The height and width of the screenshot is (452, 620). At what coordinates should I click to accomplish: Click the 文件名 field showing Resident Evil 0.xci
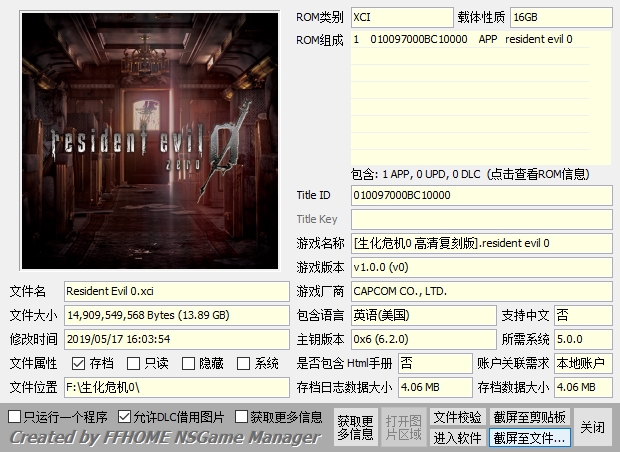pos(176,291)
